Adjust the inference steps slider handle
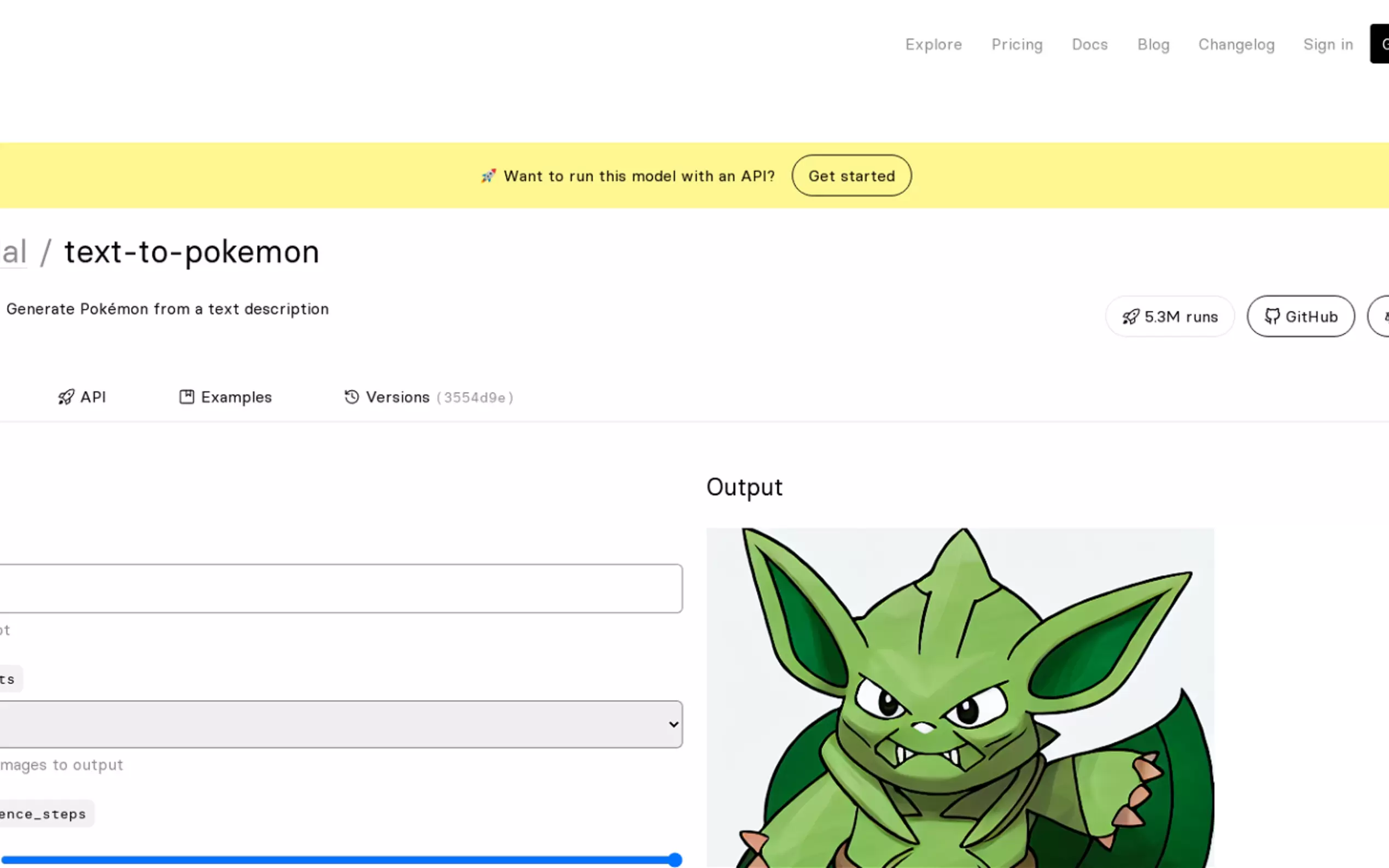 [x=675, y=859]
